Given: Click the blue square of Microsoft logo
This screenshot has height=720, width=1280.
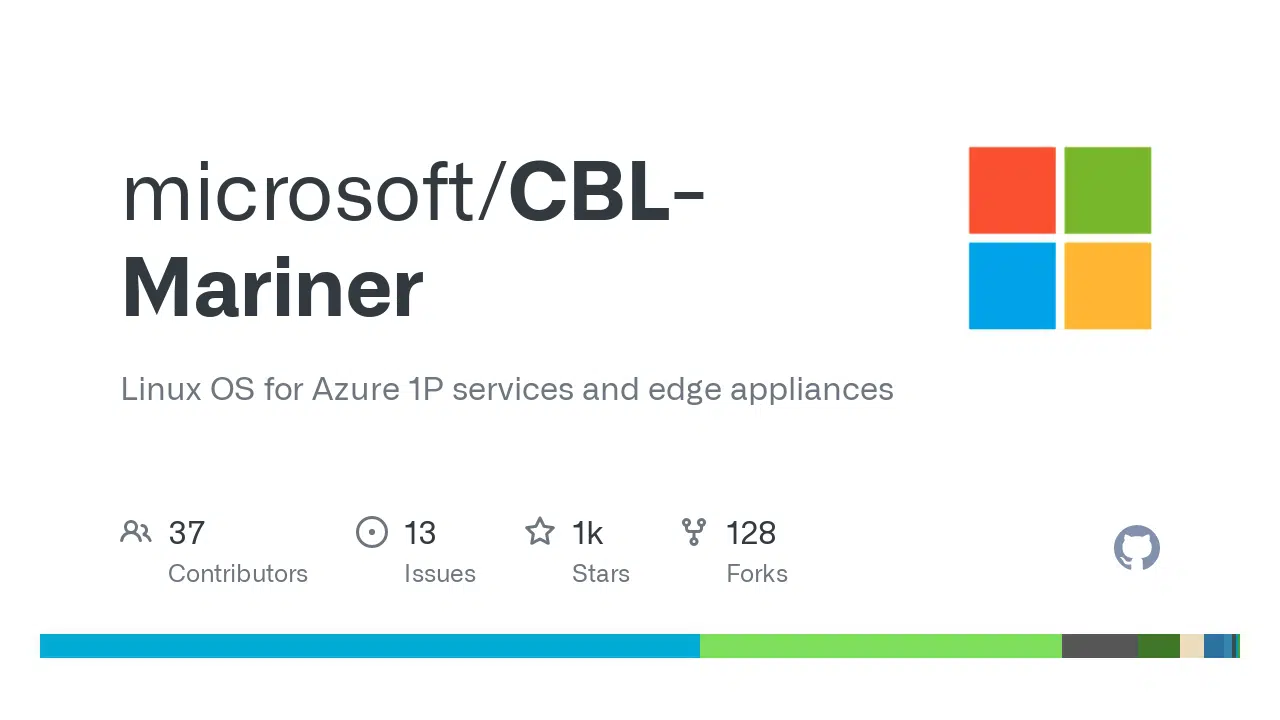Looking at the screenshot, I should [x=1012, y=286].
